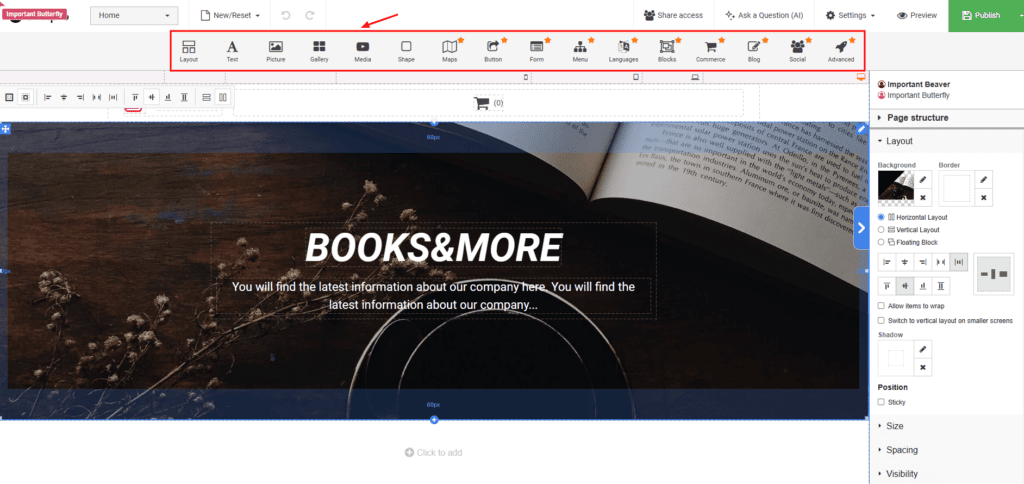Image resolution: width=1024 pixels, height=484 pixels.
Task: Remove the Background with its X icon
Action: 923,197
